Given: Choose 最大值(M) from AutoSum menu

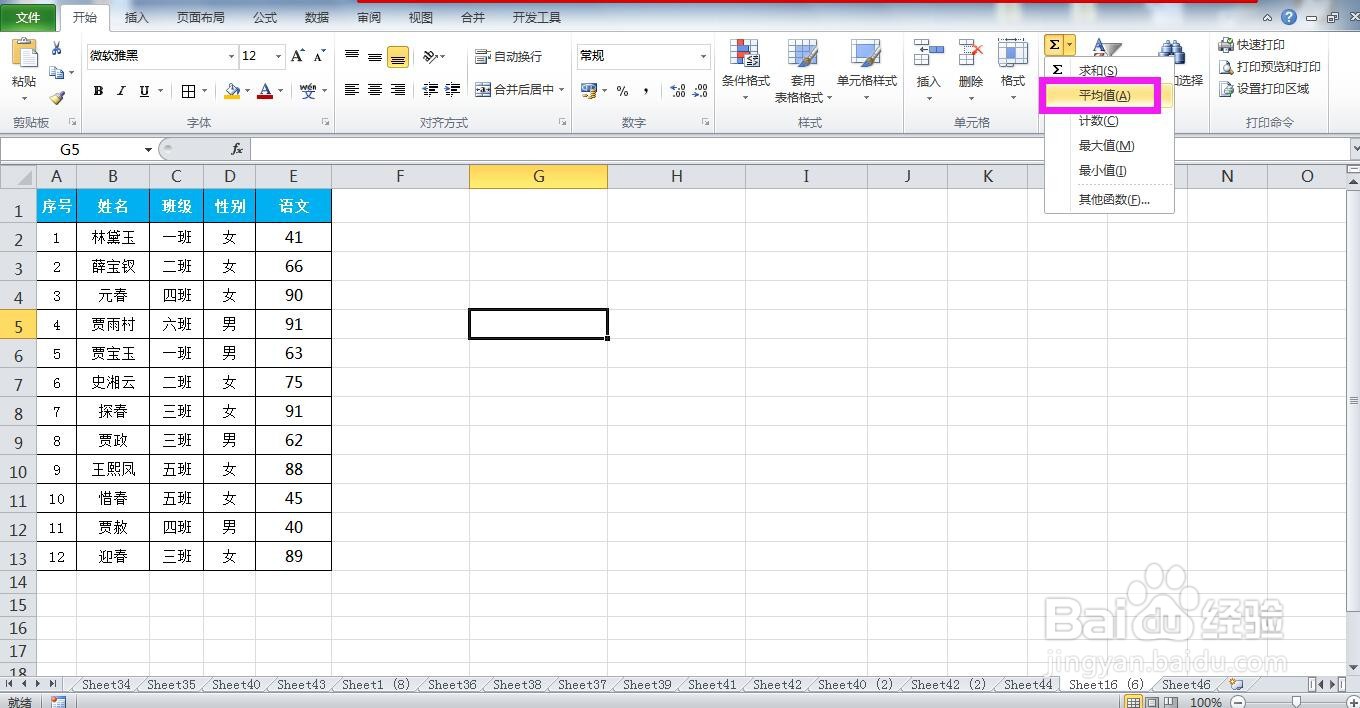Looking at the screenshot, I should 1106,146.
